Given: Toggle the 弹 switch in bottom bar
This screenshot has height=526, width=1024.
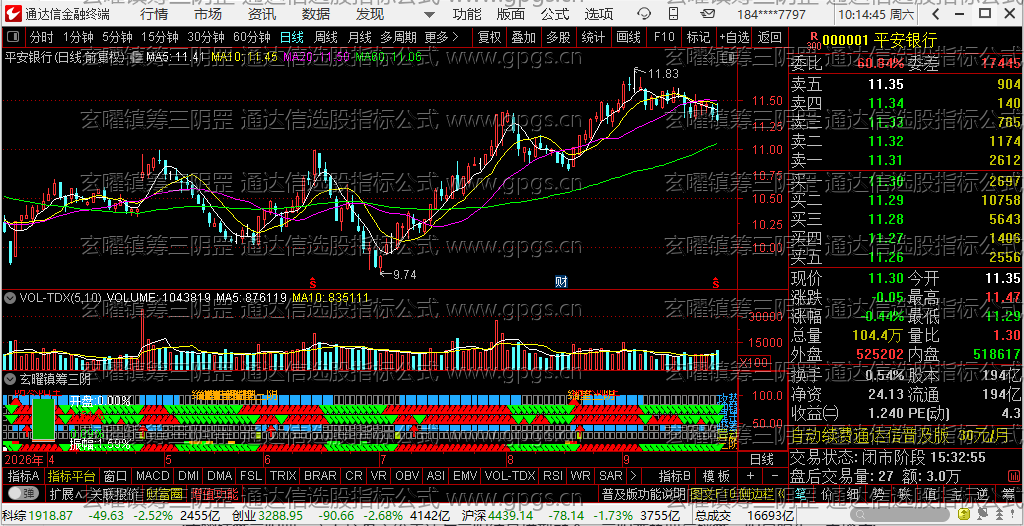Looking at the screenshot, I should pos(22,493).
